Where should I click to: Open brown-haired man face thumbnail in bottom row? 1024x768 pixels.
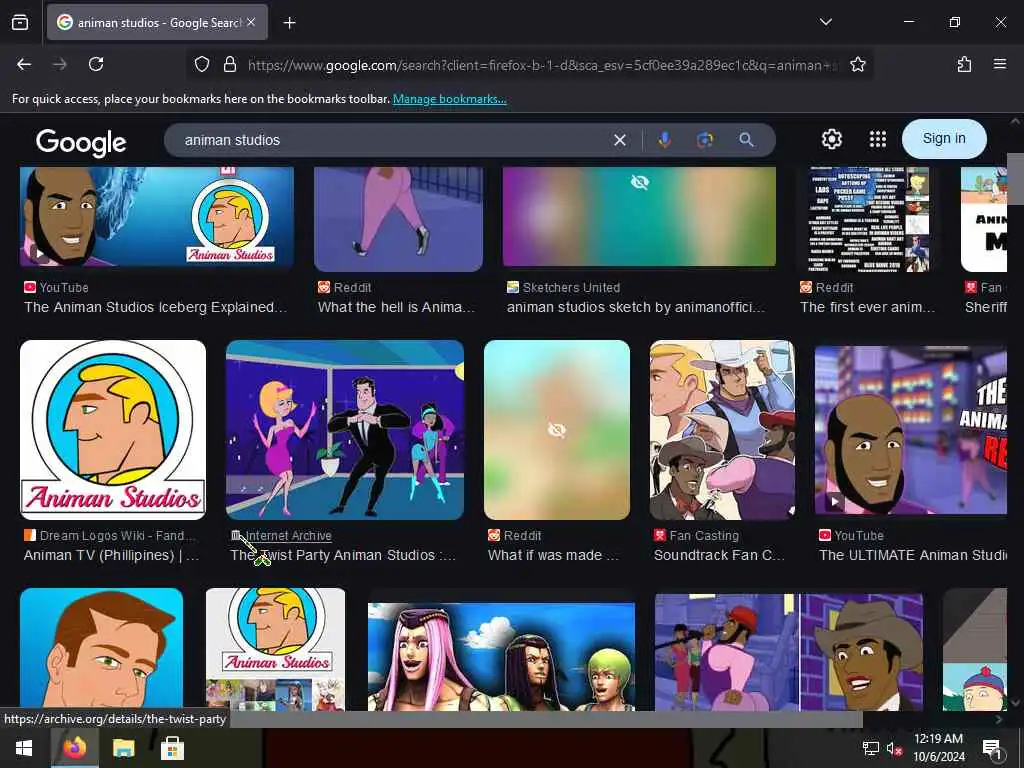(101, 649)
